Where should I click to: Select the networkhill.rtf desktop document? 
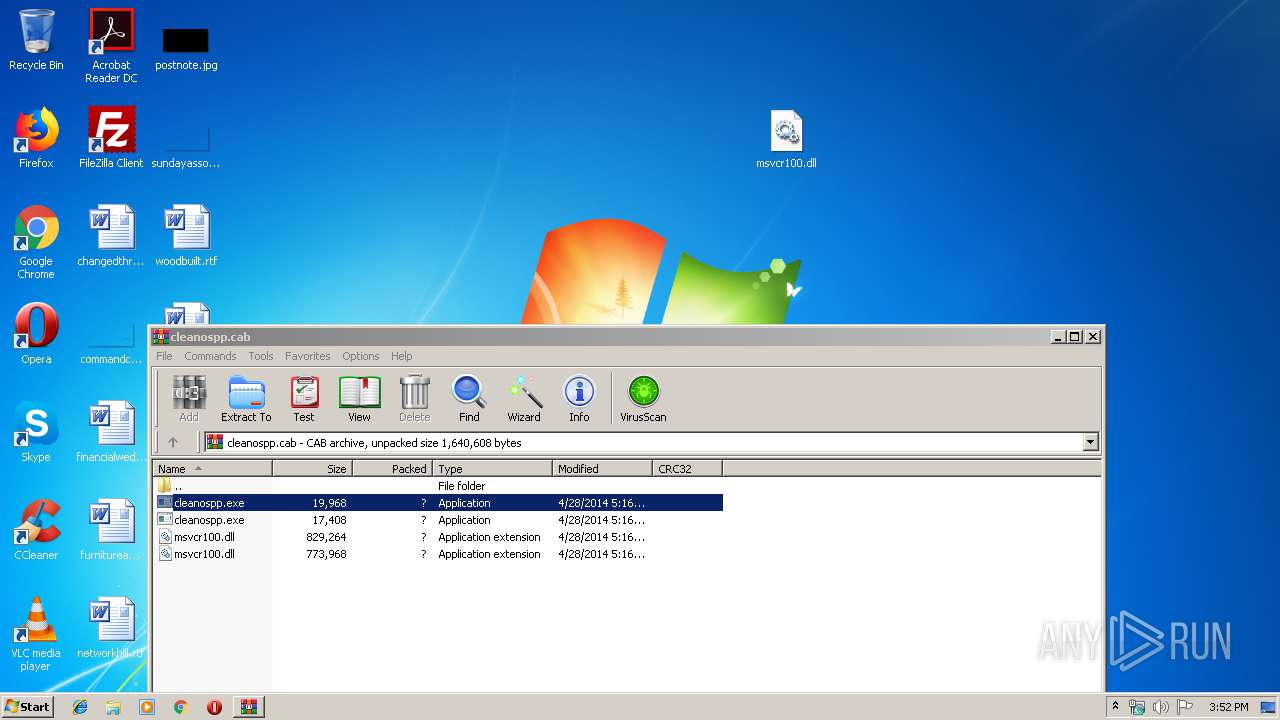(x=111, y=628)
